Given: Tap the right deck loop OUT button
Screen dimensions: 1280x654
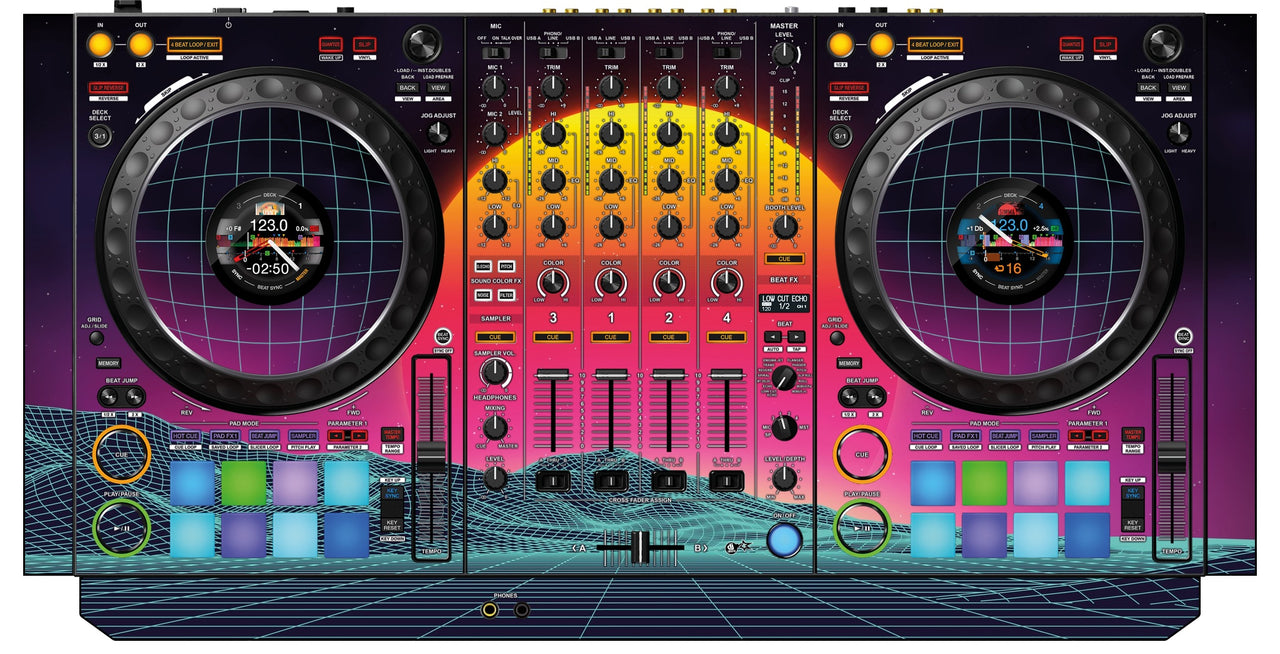Looking at the screenshot, I should pos(880,44).
